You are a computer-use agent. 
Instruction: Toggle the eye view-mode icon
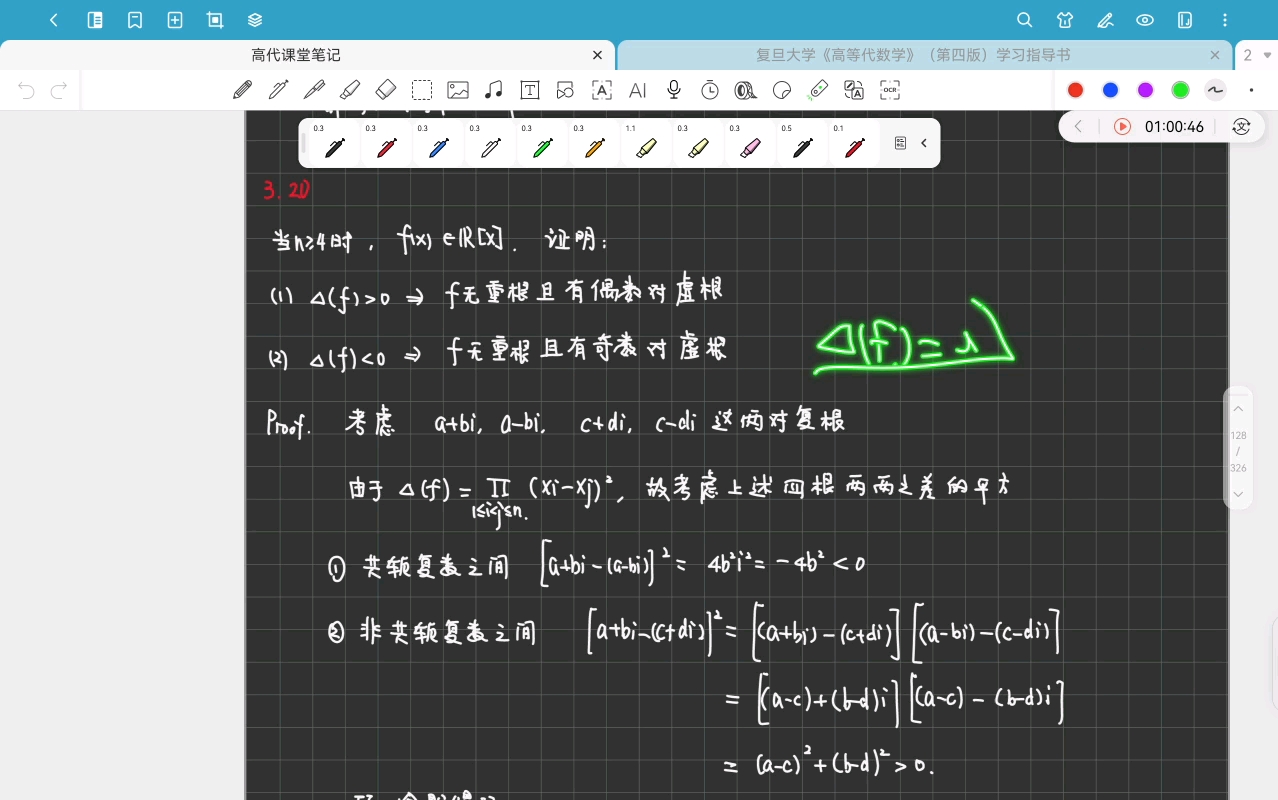1145,20
